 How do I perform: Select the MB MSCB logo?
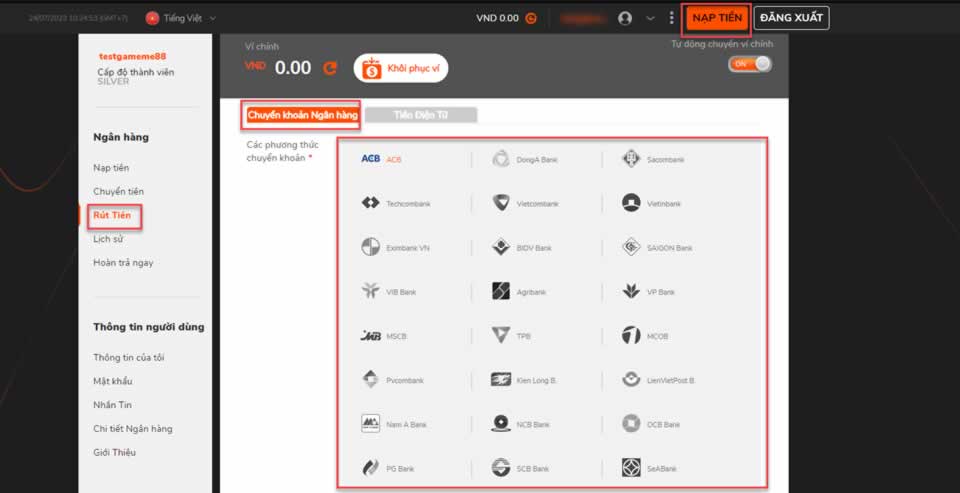(x=370, y=336)
